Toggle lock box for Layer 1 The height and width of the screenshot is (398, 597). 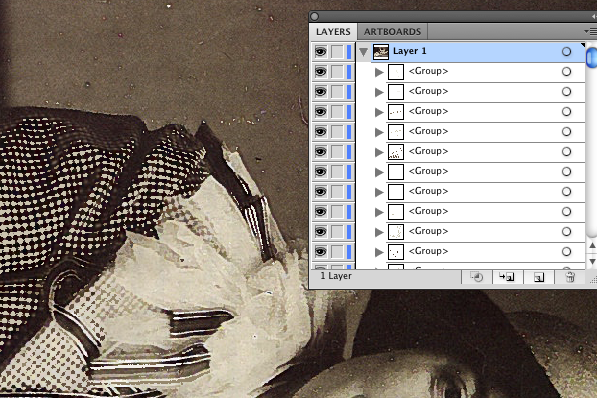point(337,51)
